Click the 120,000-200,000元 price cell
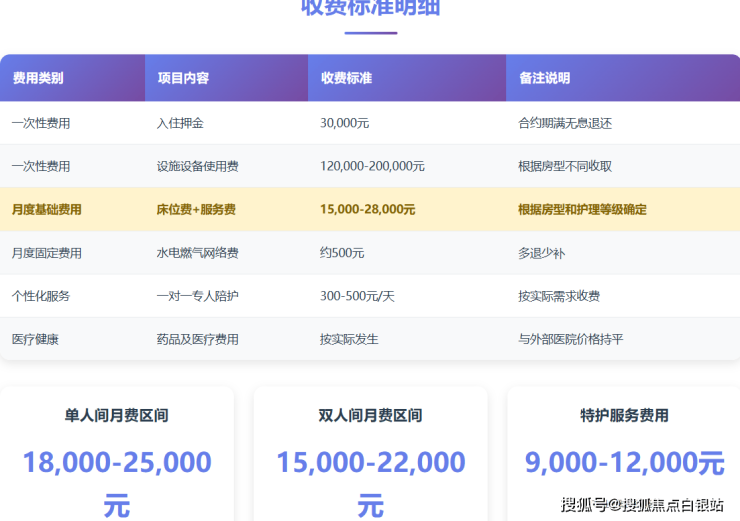Viewport: 740px width, 521px height. tap(372, 167)
